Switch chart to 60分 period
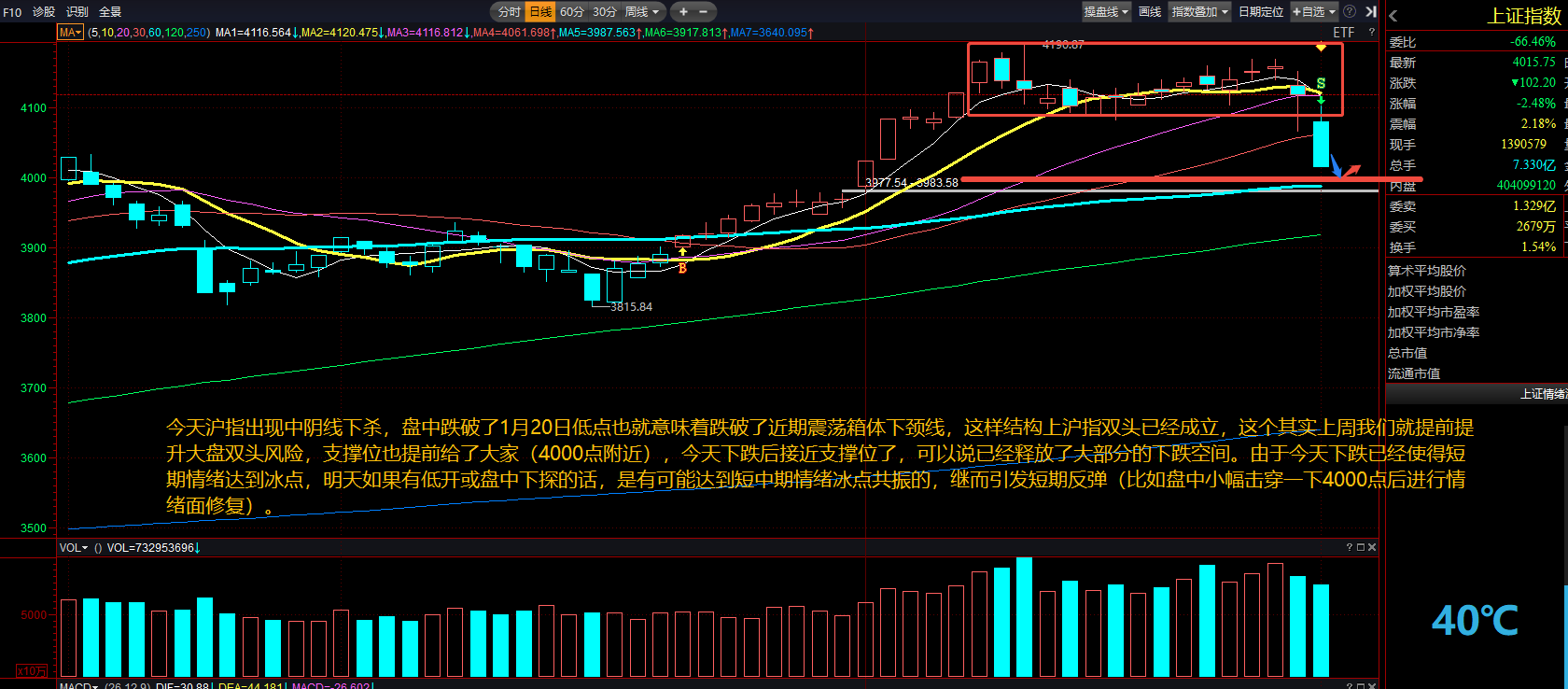 point(572,12)
